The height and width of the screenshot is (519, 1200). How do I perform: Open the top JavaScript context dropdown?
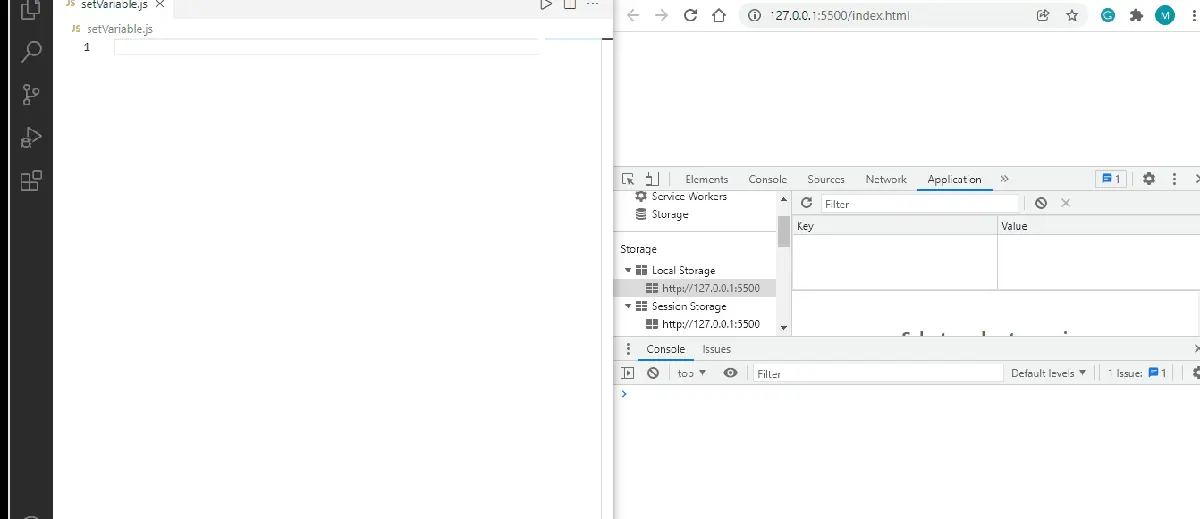[691, 373]
